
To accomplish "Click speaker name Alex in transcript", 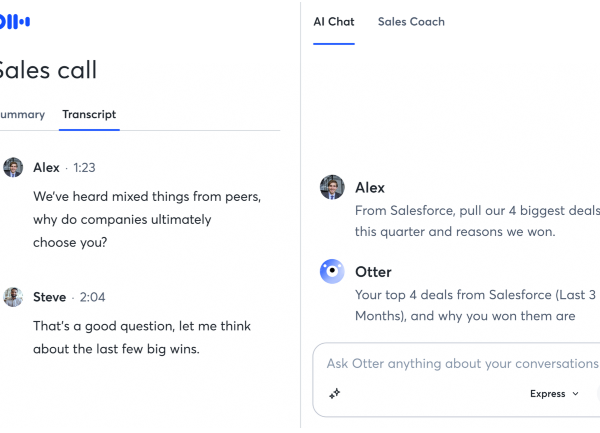I will (46, 168).
